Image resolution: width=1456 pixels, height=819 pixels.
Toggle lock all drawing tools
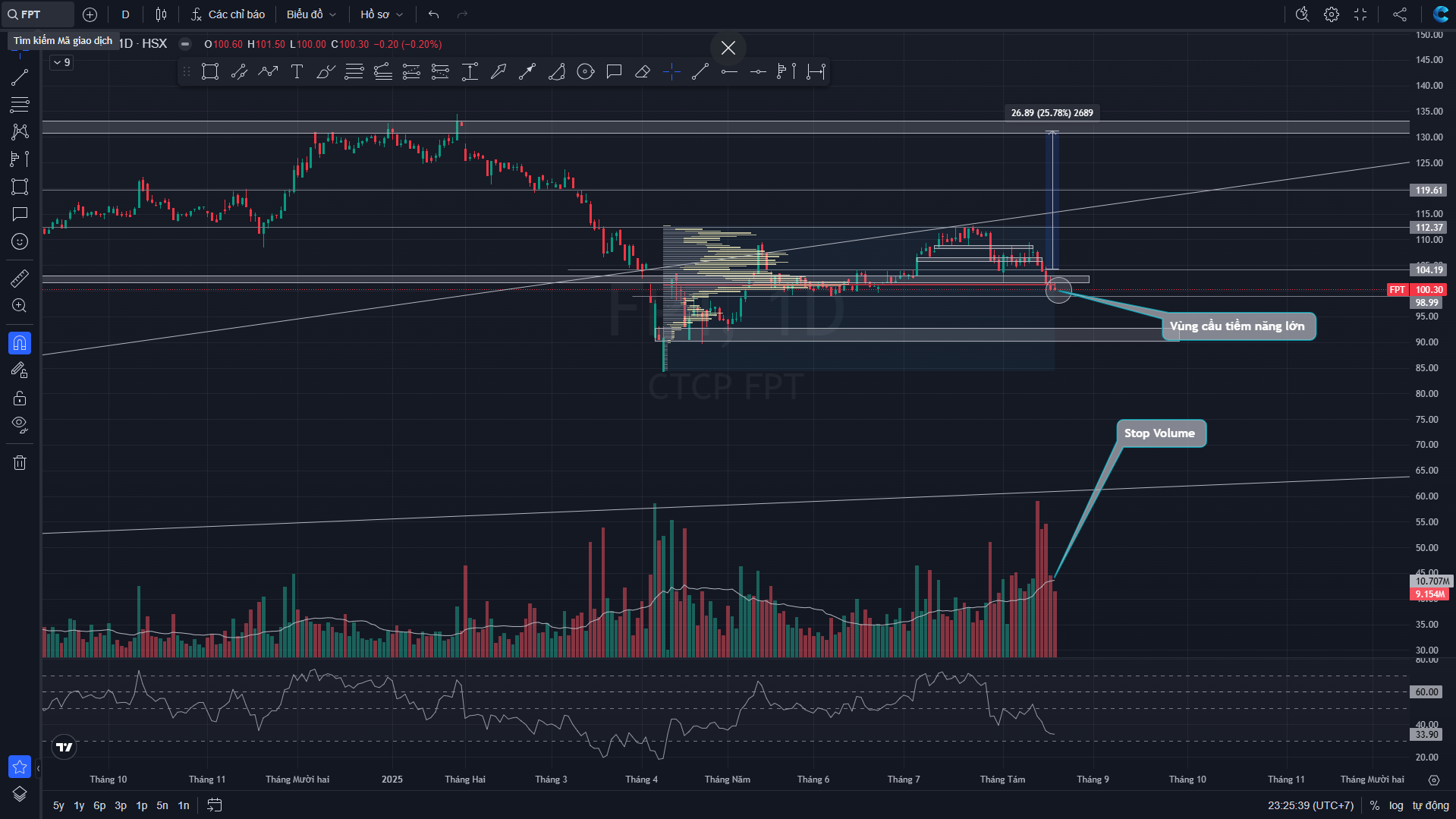click(x=20, y=398)
